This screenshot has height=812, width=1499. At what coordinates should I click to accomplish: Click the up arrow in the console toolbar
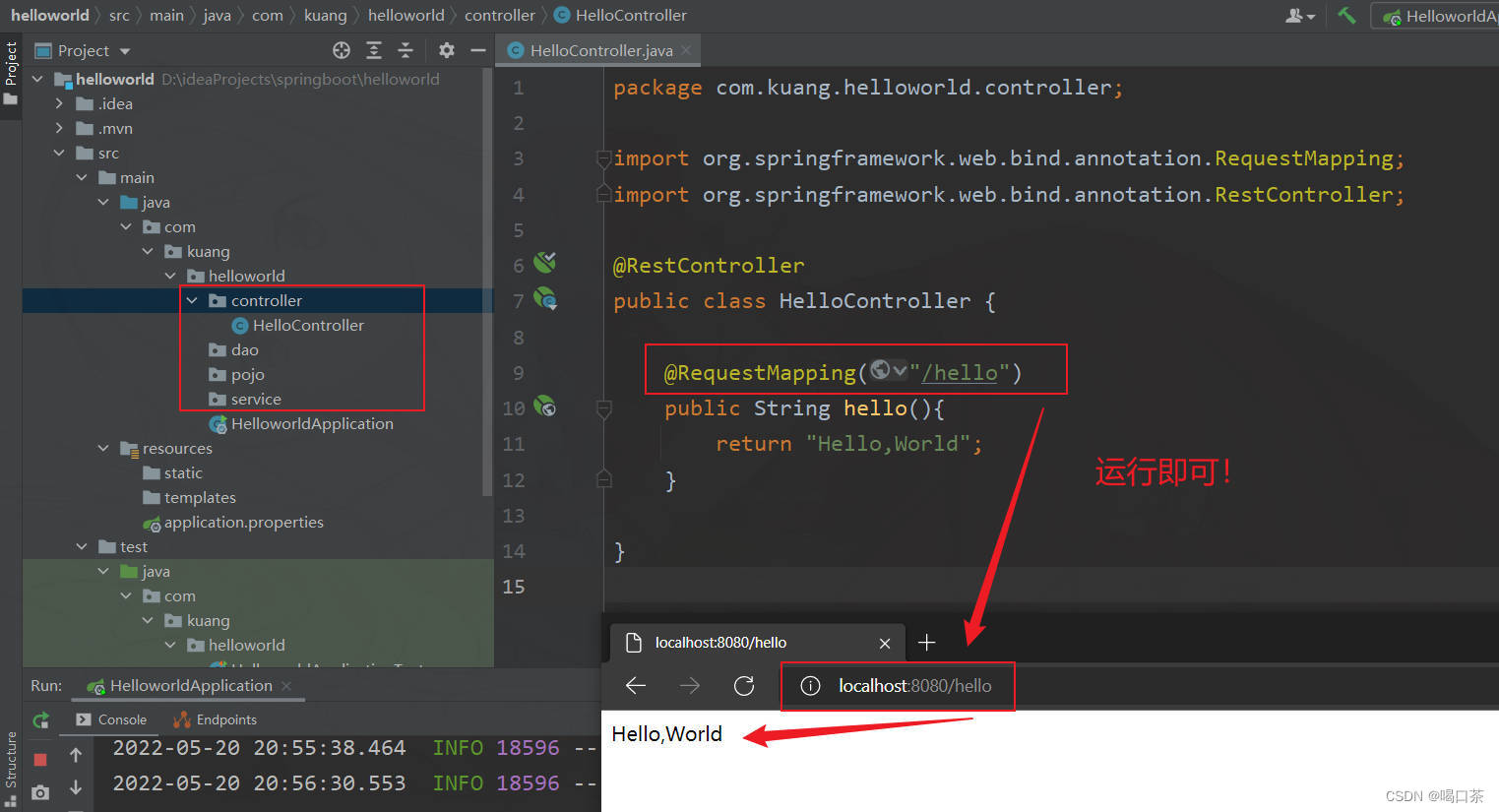(76, 755)
